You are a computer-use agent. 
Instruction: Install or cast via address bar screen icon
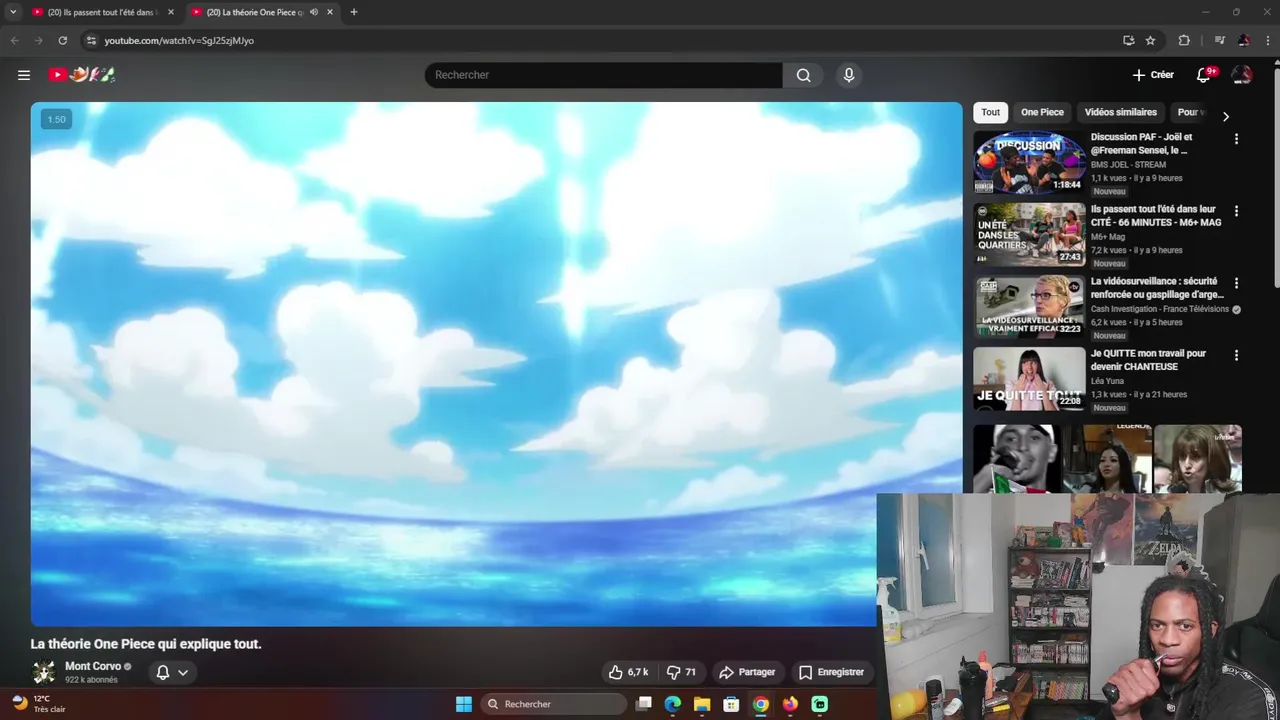[x=1128, y=40]
